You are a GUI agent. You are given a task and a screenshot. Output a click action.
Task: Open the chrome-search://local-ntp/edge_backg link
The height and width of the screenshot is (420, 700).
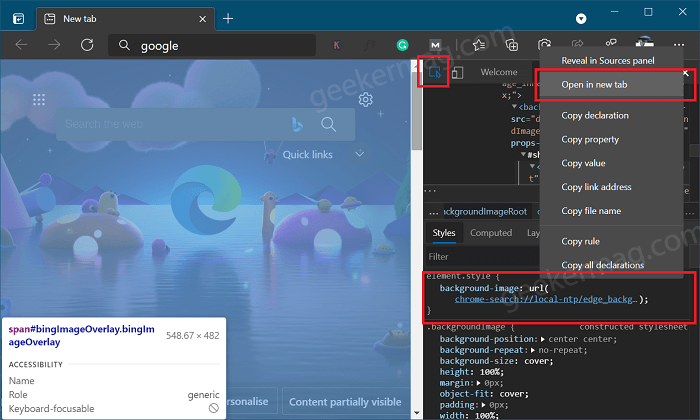[x=546, y=299]
